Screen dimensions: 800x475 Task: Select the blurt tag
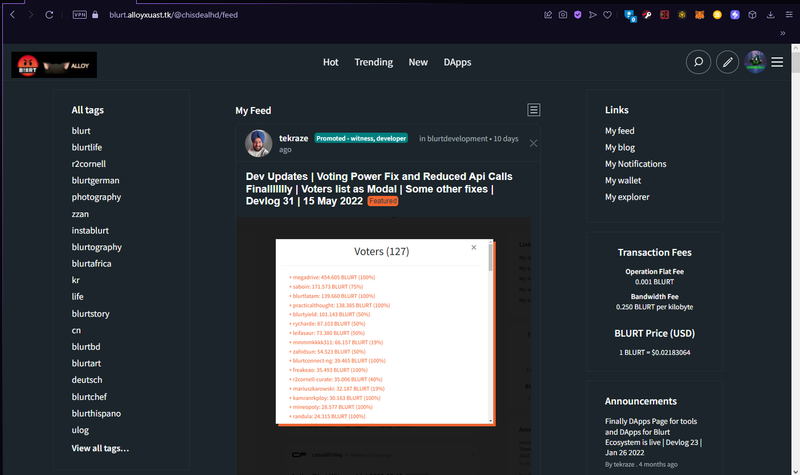81,131
